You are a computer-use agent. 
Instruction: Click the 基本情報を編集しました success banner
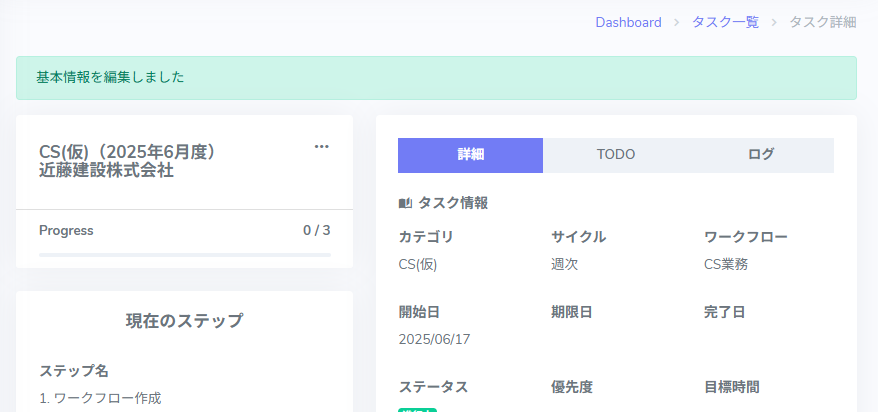point(436,77)
